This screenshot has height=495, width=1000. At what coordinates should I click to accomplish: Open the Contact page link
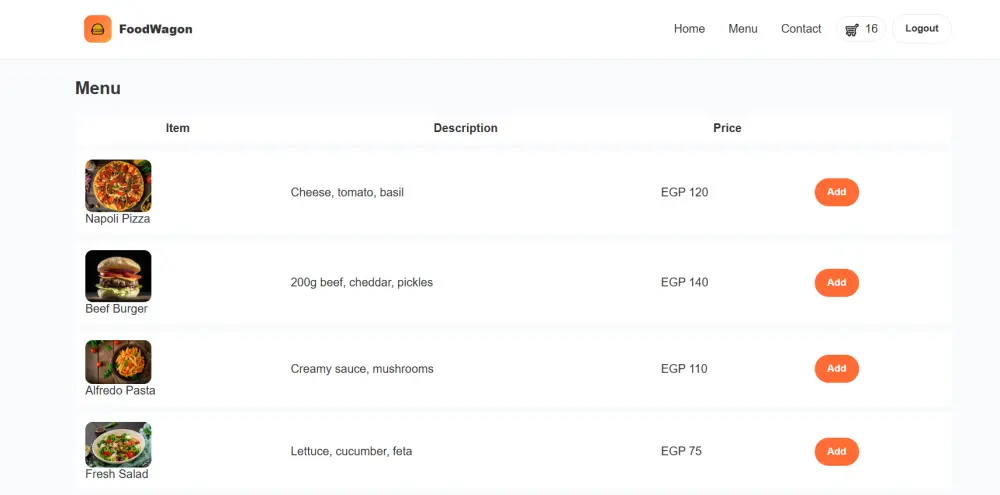tap(801, 29)
